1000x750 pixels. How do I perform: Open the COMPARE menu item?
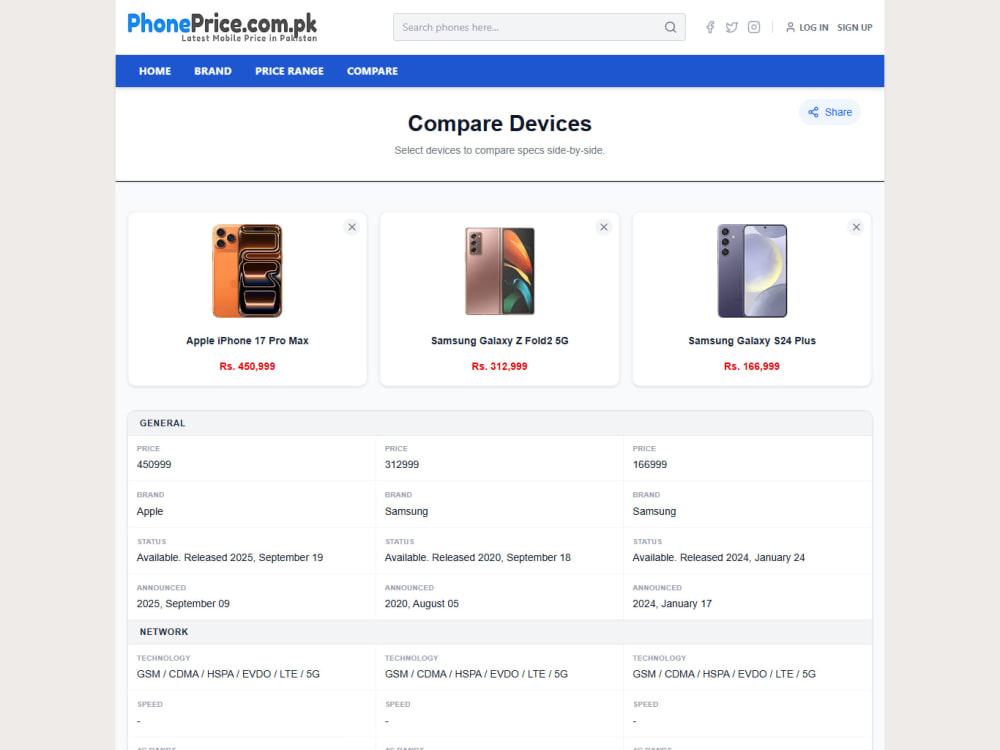coord(372,71)
